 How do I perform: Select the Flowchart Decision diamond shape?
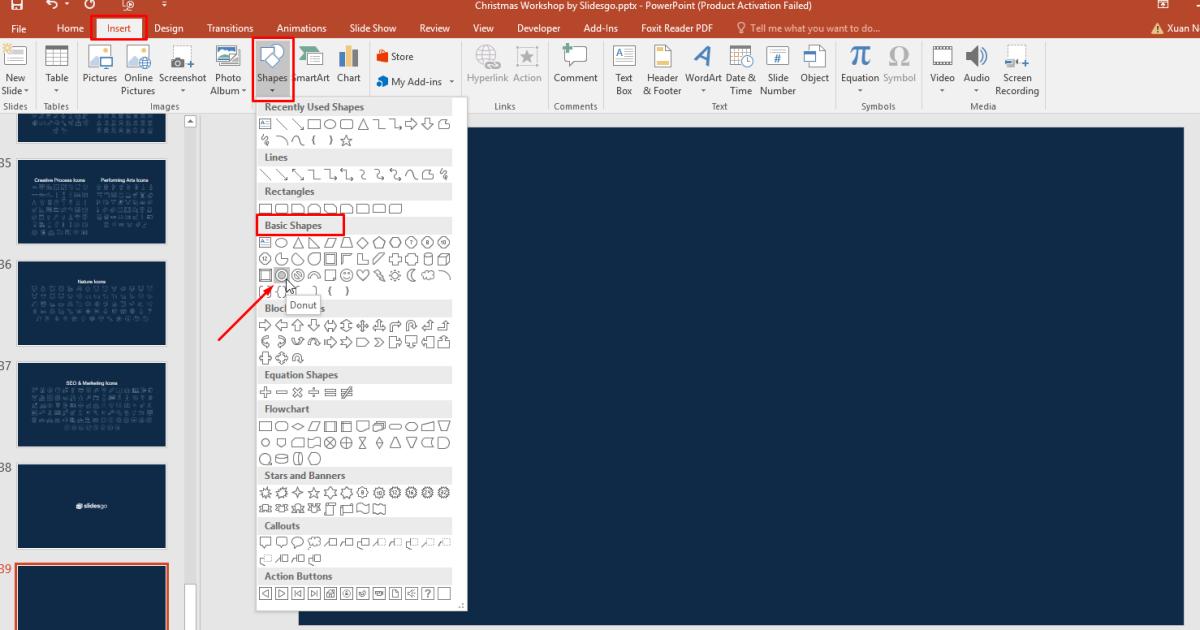(297, 426)
